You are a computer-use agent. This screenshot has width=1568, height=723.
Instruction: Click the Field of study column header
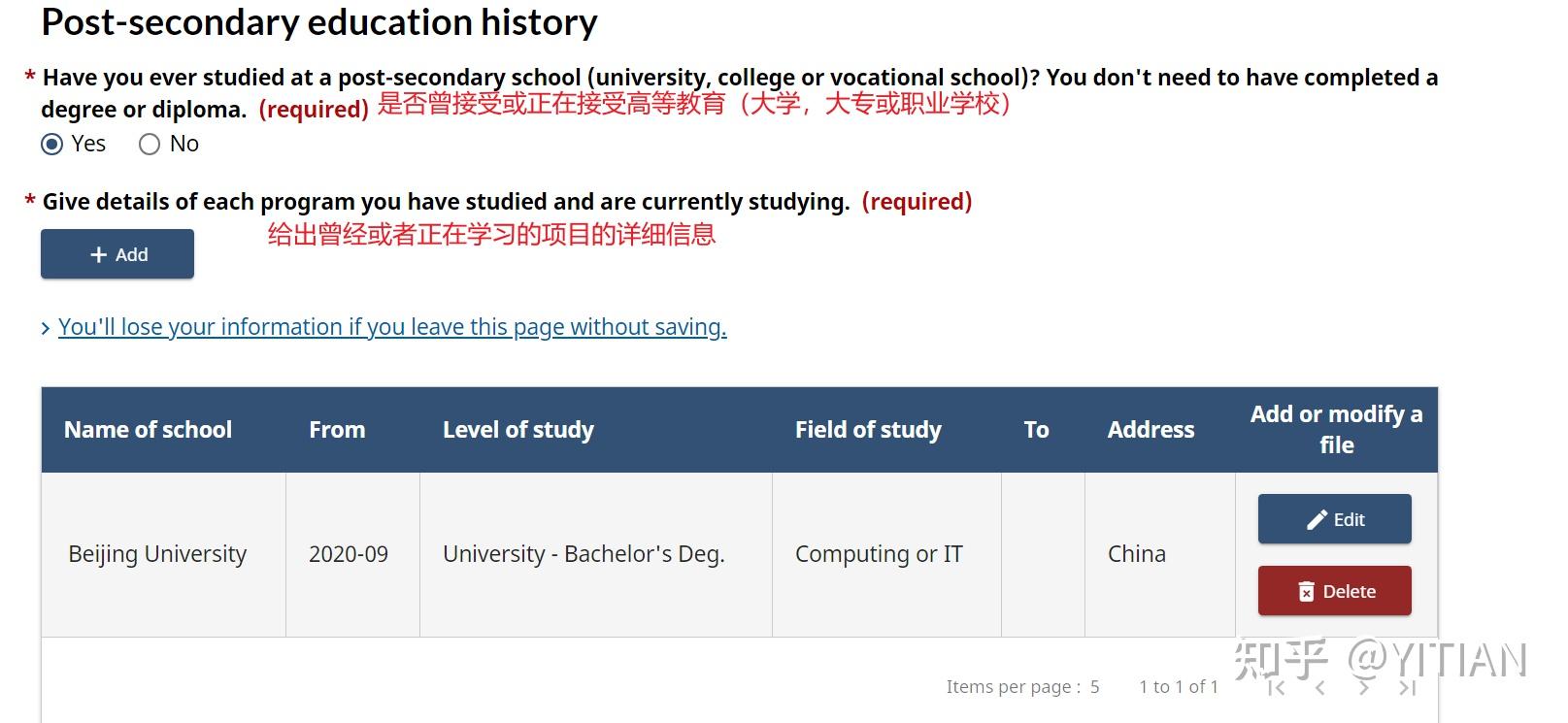coord(868,430)
